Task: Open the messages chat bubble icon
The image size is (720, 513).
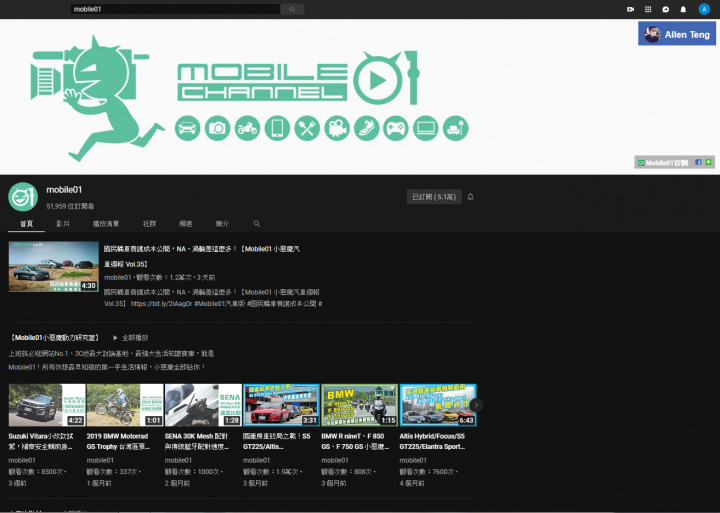Action: click(x=665, y=9)
